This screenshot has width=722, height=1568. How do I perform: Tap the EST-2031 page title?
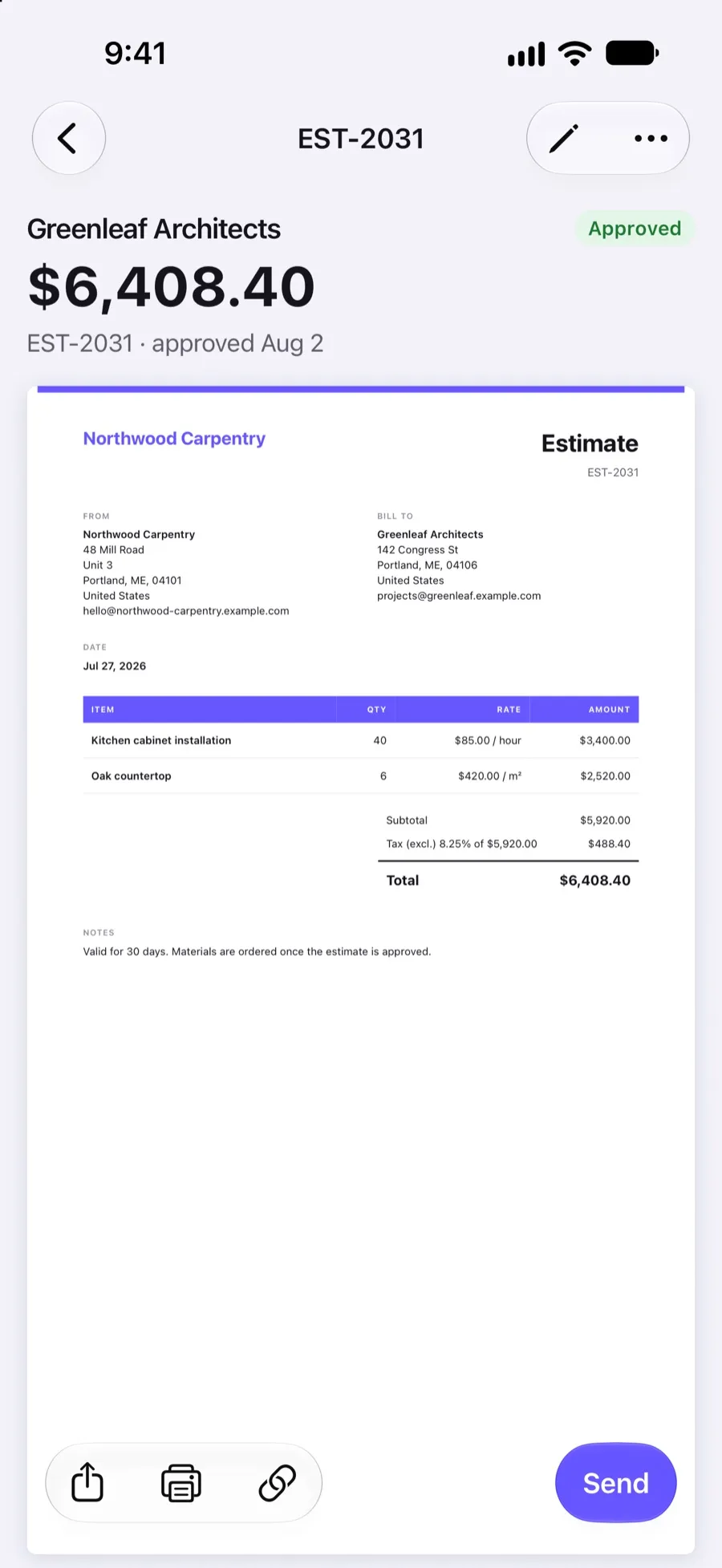click(x=361, y=139)
